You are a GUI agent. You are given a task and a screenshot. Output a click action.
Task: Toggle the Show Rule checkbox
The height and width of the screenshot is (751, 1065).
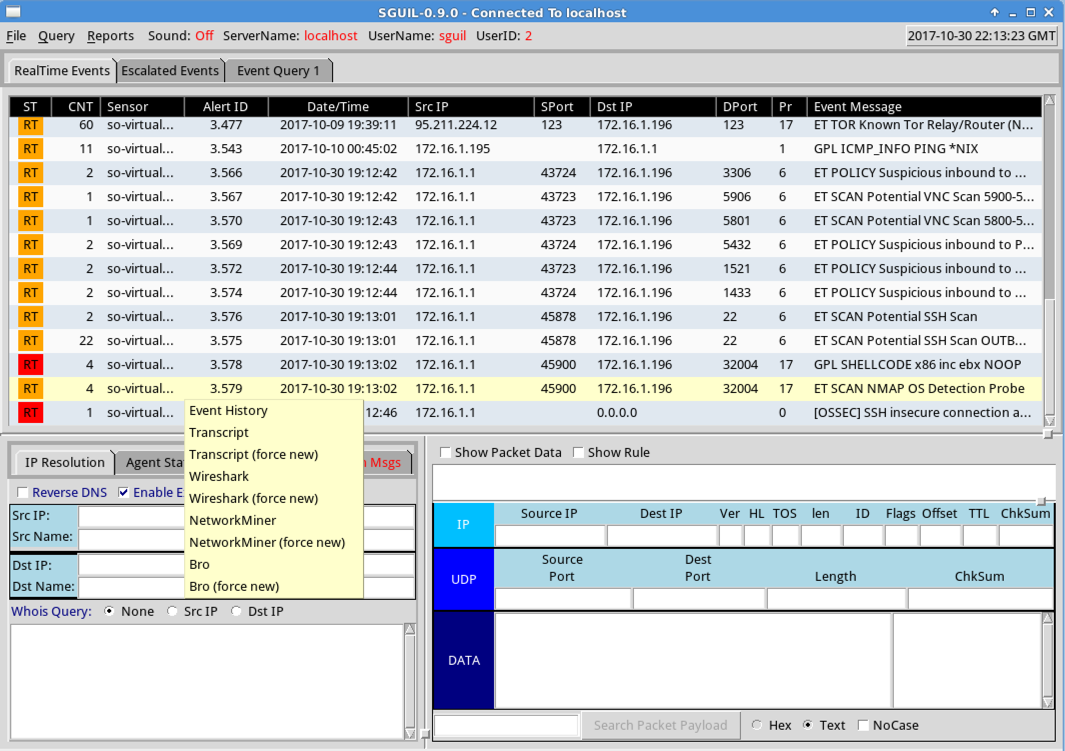[579, 453]
